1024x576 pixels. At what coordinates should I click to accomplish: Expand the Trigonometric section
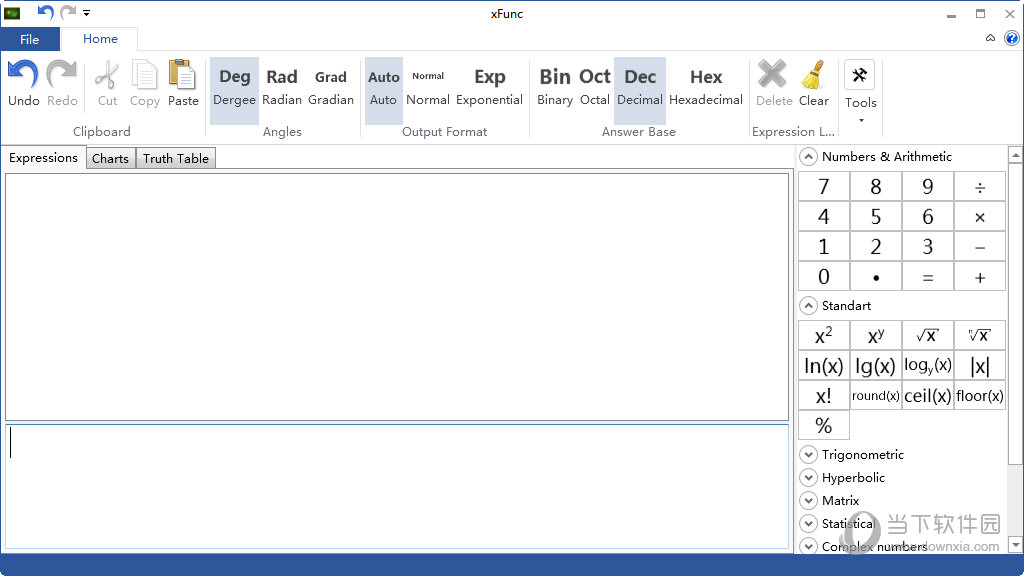(x=808, y=455)
